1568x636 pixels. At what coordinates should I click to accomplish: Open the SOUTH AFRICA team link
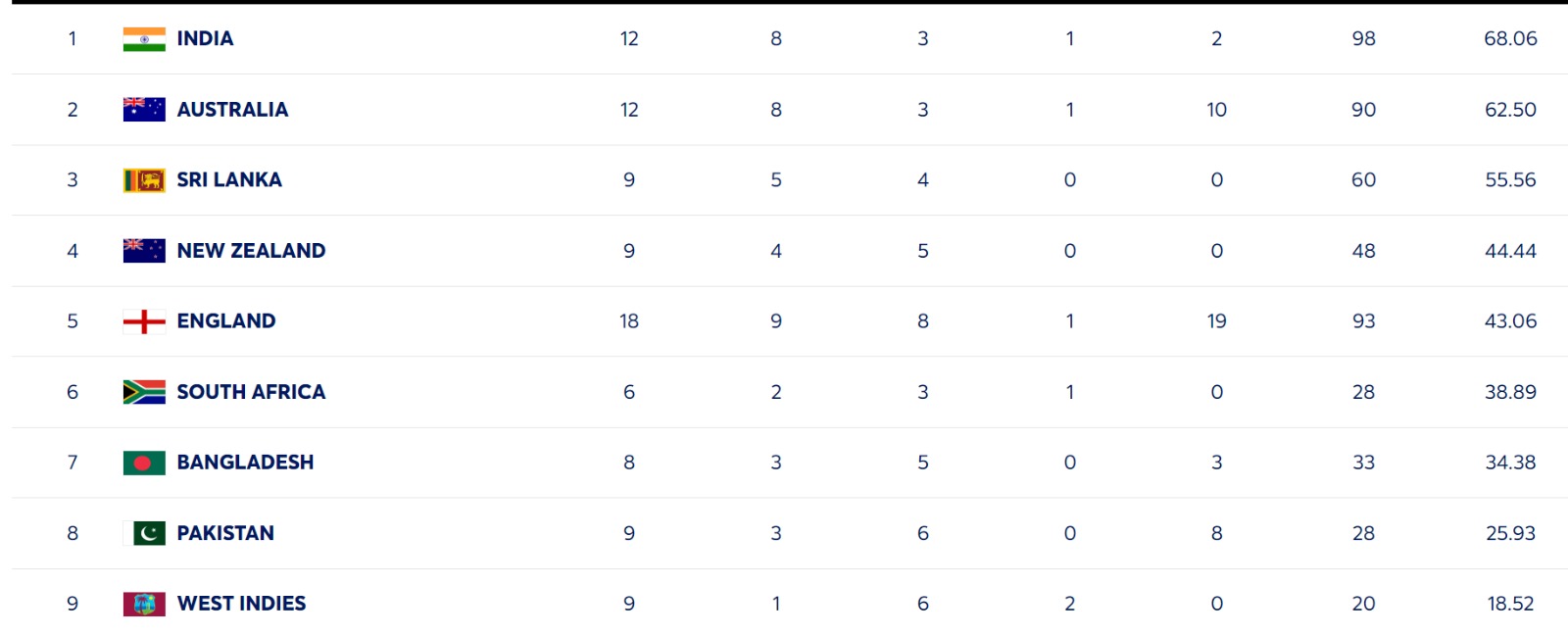251,392
